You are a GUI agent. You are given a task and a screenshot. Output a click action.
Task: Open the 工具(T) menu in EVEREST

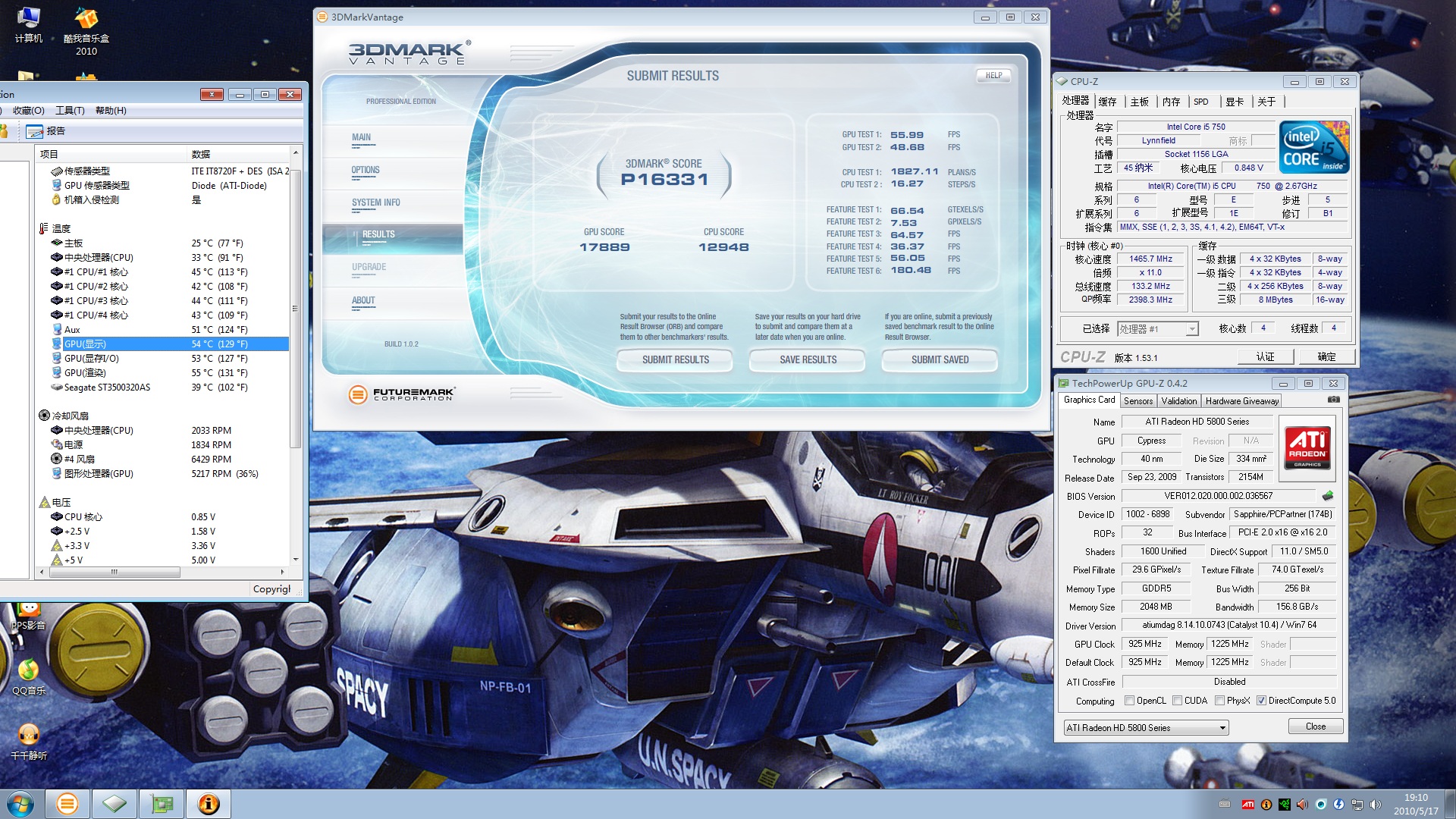tap(70, 111)
